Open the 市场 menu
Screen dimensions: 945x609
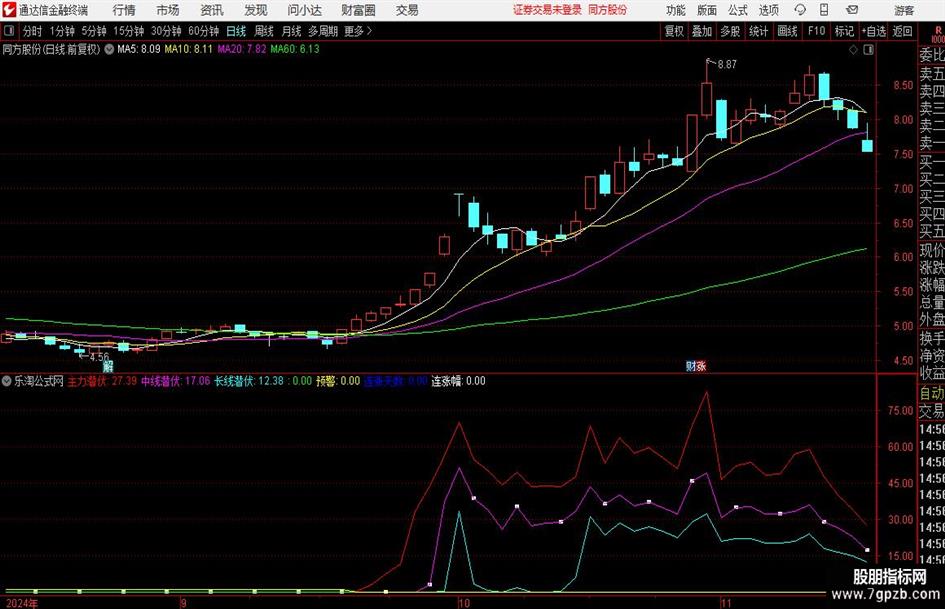[x=168, y=10]
